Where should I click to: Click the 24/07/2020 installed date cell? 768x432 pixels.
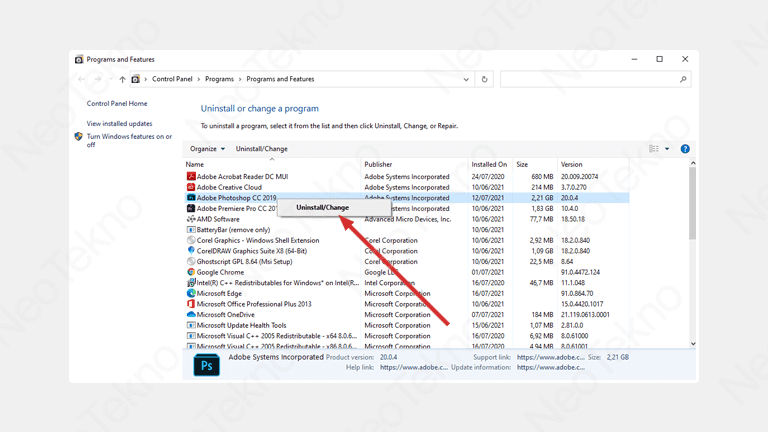488,176
